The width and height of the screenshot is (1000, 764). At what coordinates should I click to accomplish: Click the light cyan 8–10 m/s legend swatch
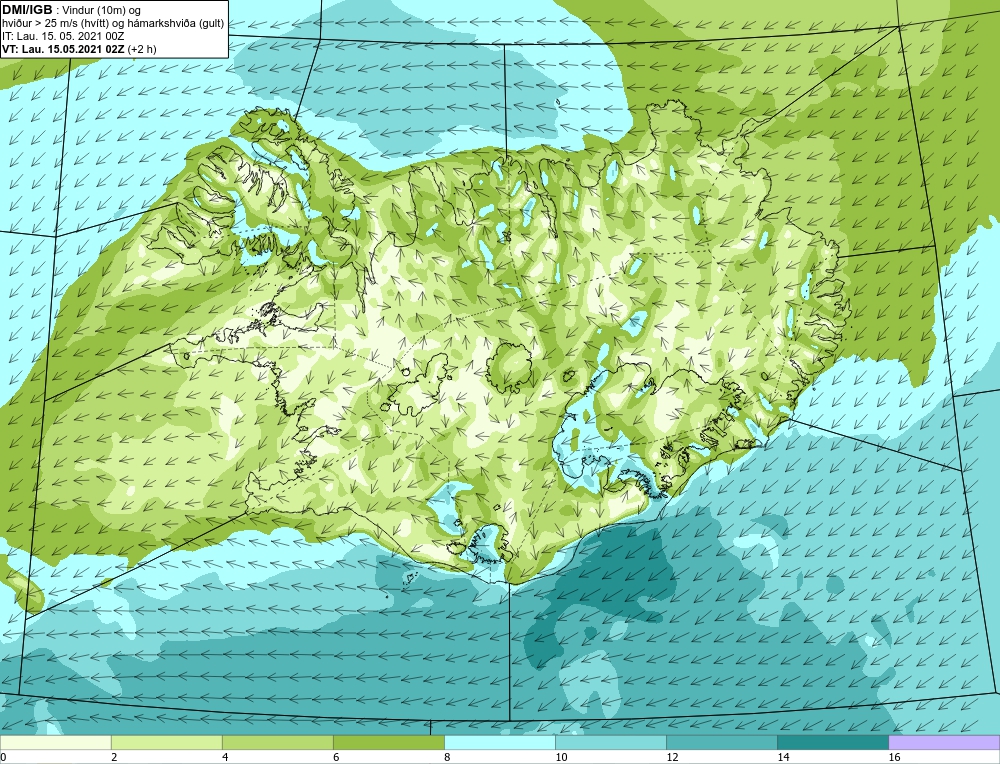[x=499, y=742]
